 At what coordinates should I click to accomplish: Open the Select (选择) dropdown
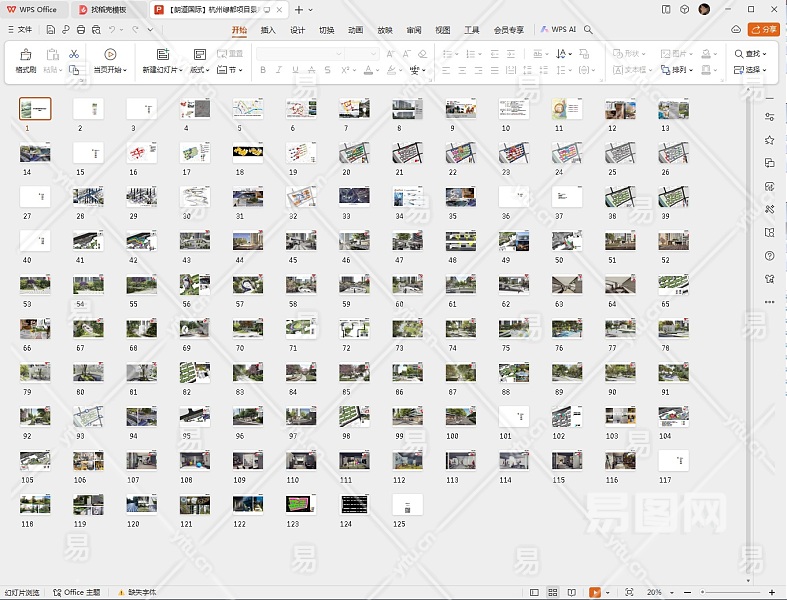pos(751,70)
